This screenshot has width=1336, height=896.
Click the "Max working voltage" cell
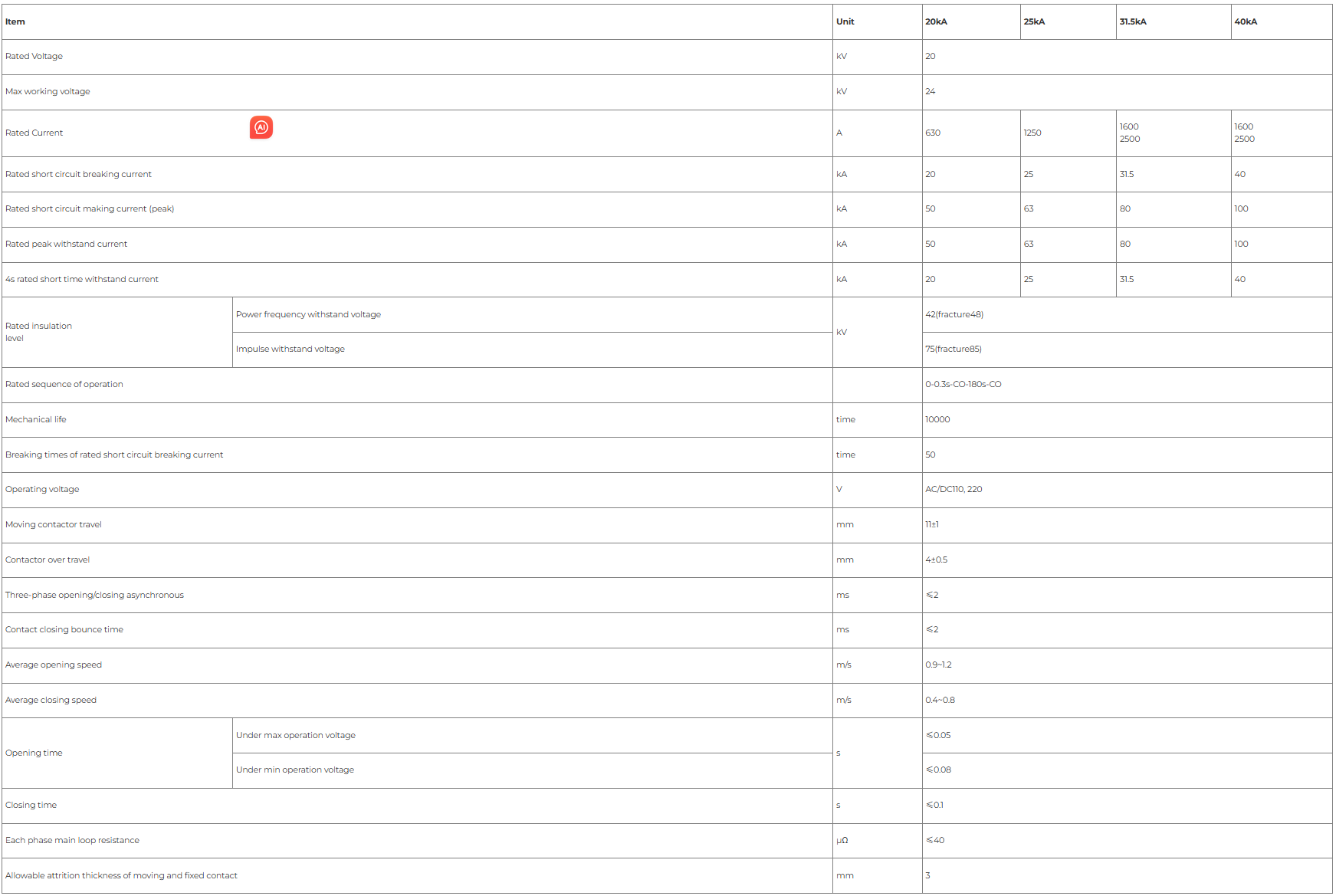click(48, 92)
